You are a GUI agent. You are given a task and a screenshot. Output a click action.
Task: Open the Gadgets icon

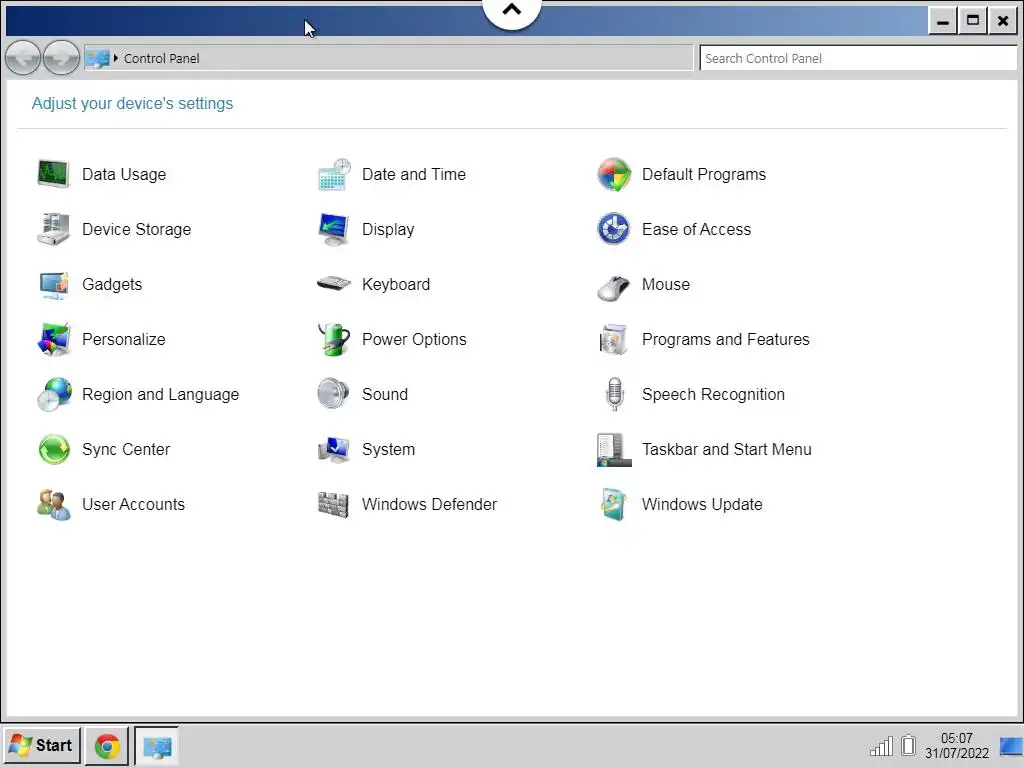(54, 285)
